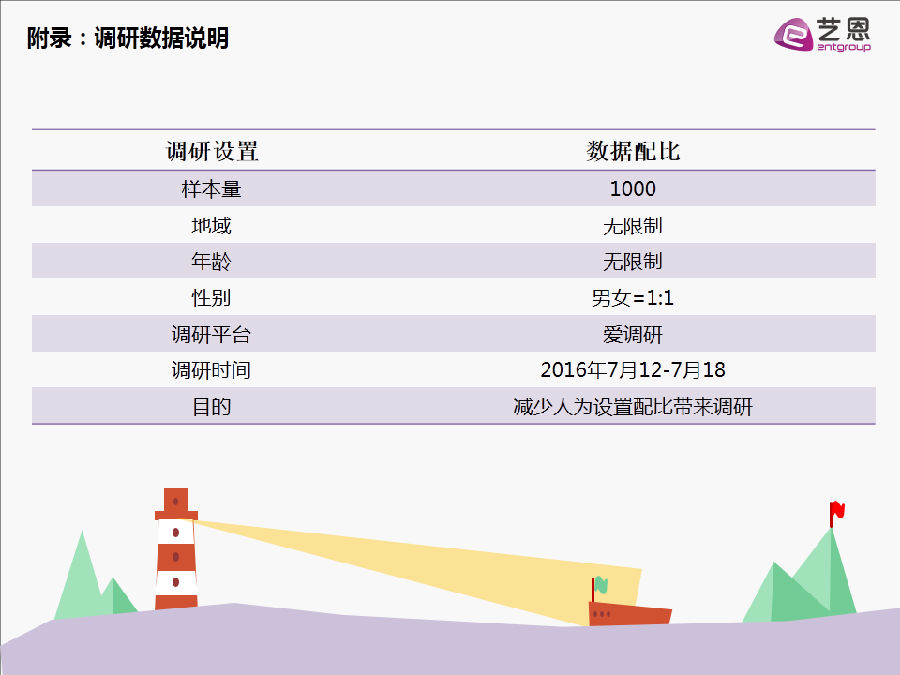Screen dimensions: 900x675
Task: Click the 年龄 row label
Action: click(211, 262)
